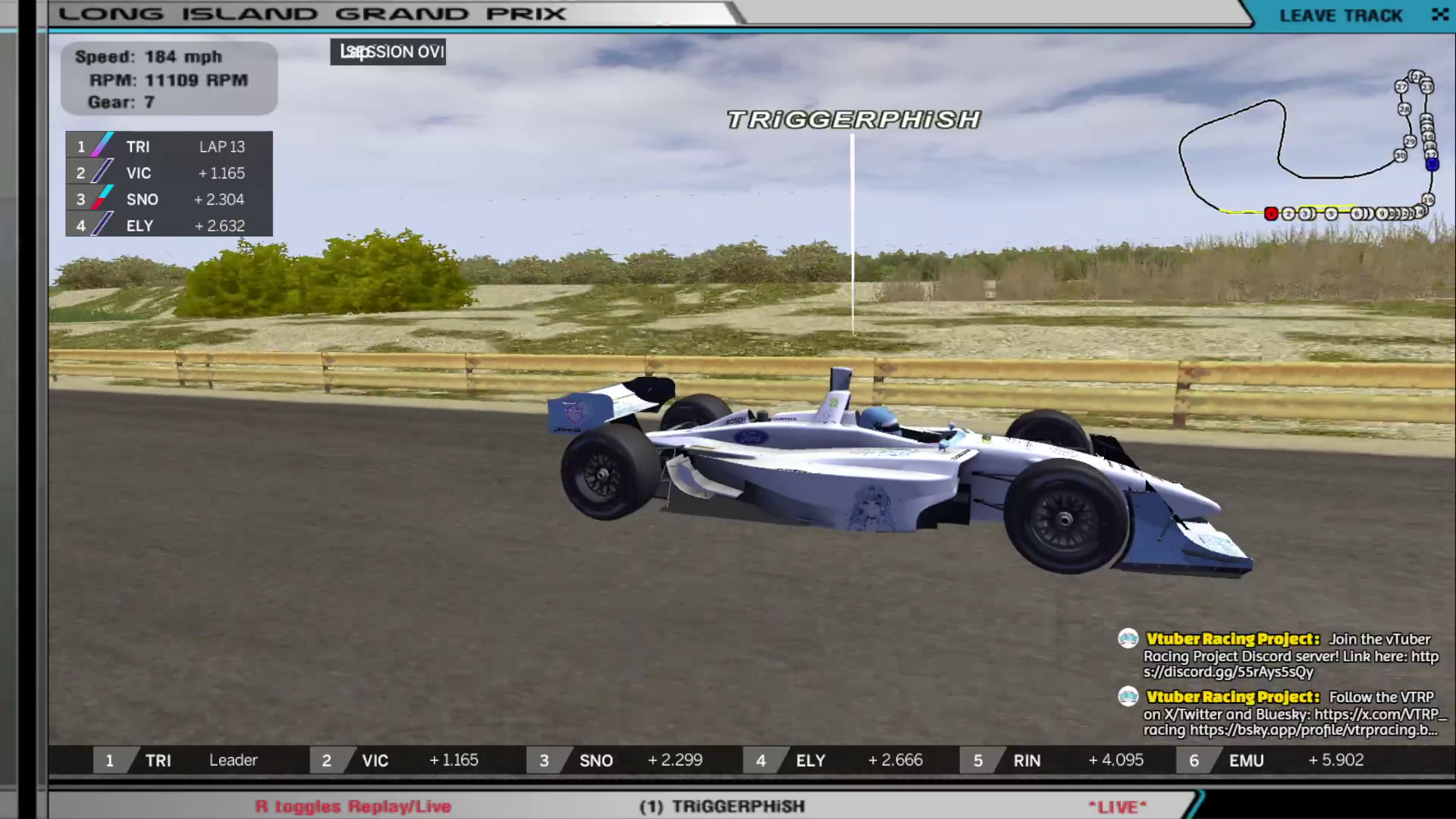Click SNO +2.299 entry in bottom ticker

coord(616,761)
